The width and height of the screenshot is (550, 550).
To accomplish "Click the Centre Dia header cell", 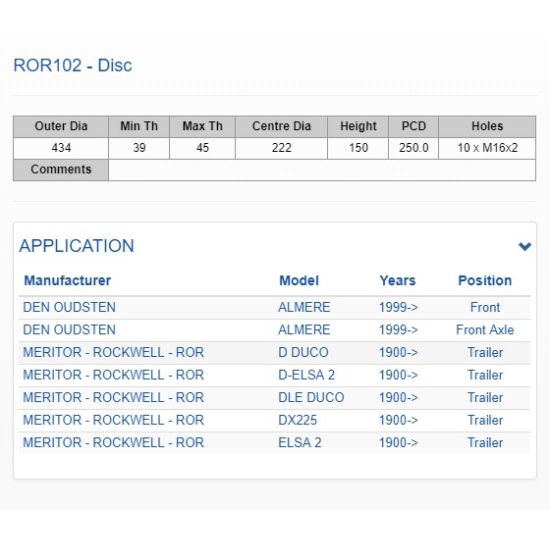I will (x=281, y=127).
